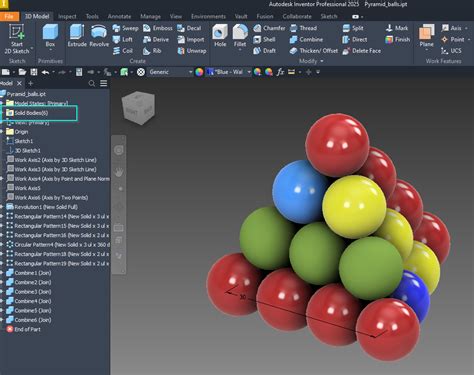Select the Direct edit tool

(x=354, y=40)
